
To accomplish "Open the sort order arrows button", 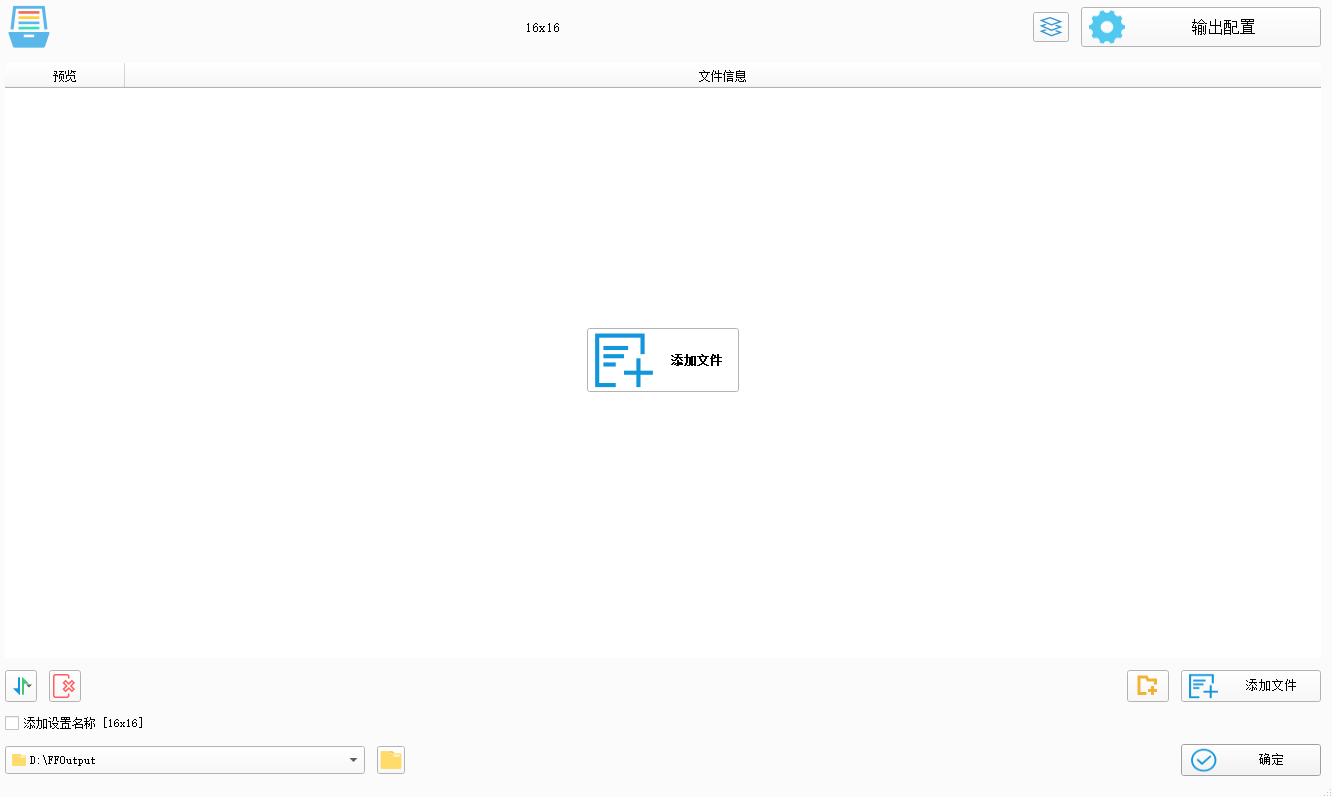I will [x=19, y=686].
